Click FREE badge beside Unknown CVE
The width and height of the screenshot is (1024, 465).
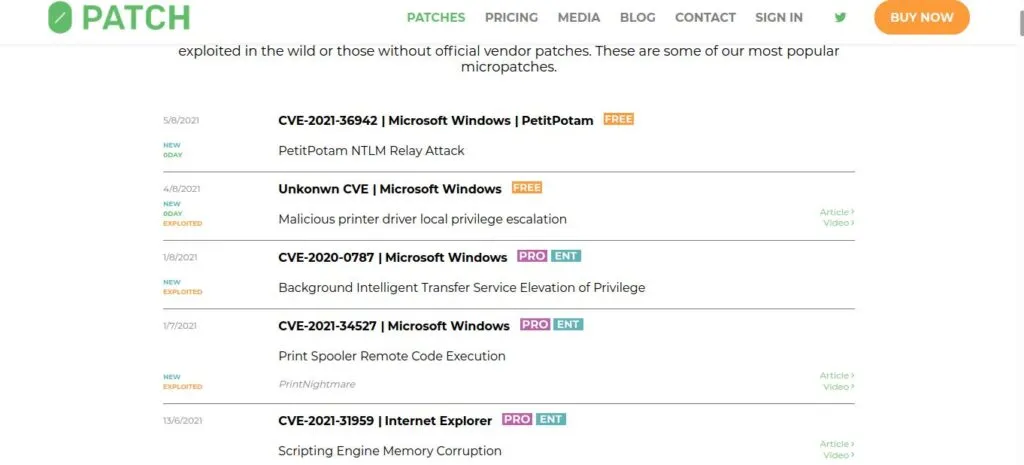coord(526,187)
